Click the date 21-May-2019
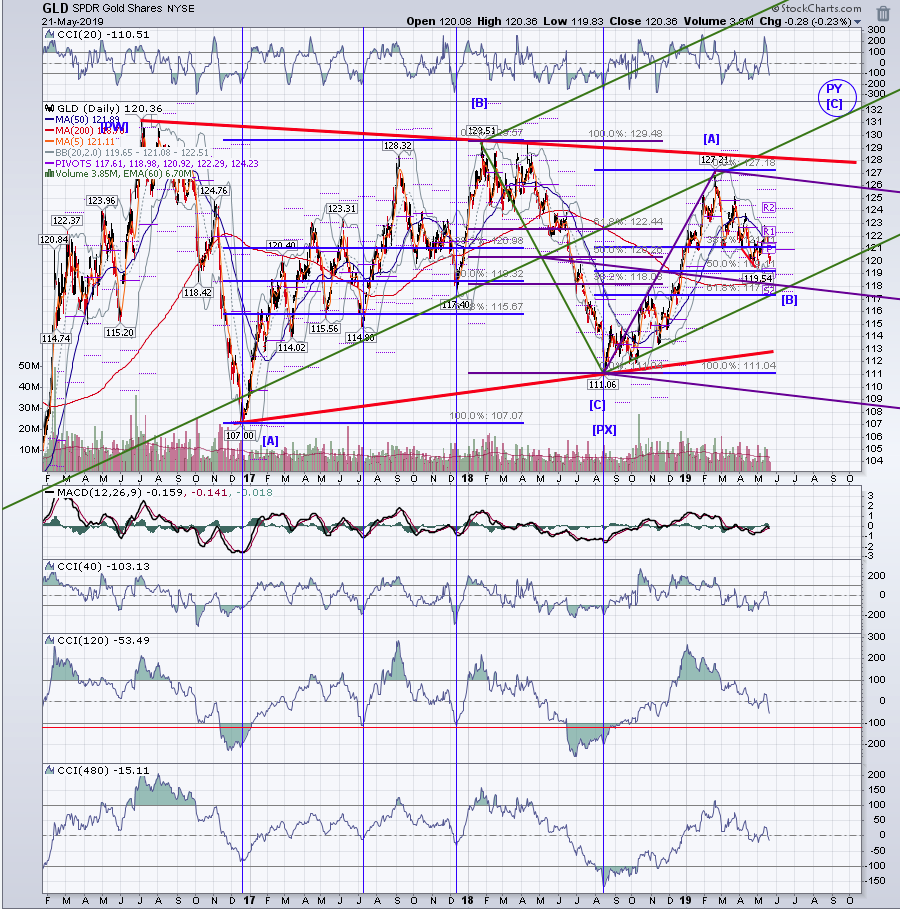Image resolution: width=900 pixels, height=909 pixels. click(72, 21)
